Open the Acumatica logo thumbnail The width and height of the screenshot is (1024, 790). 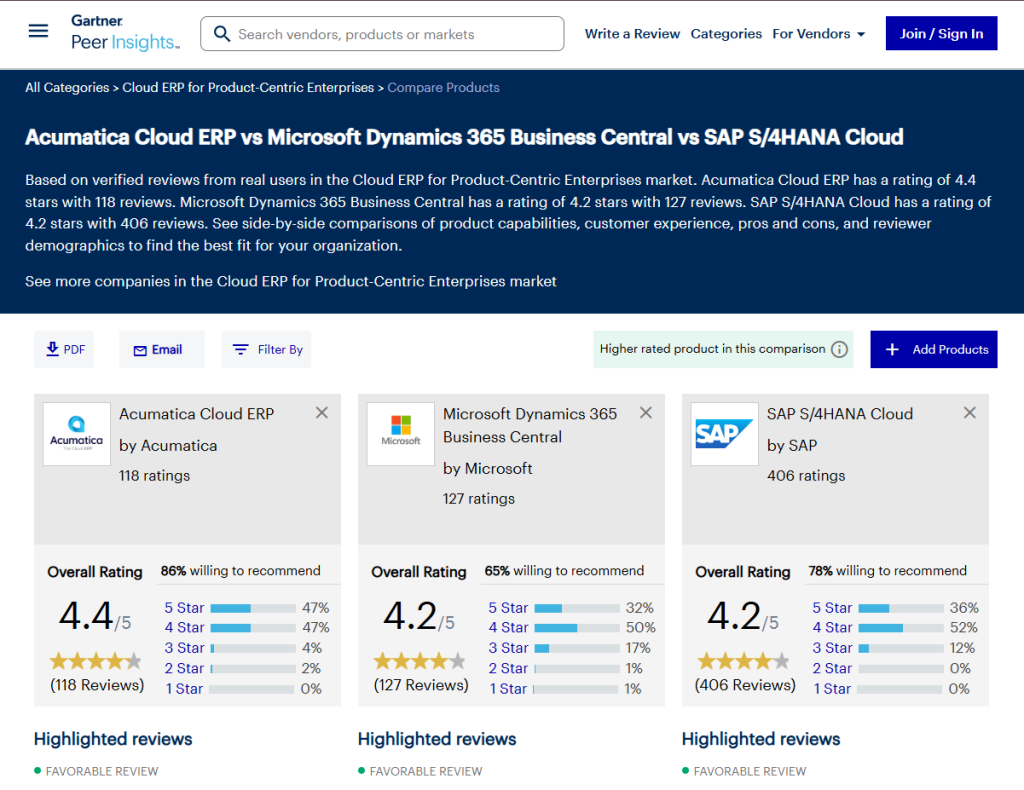[x=76, y=434]
